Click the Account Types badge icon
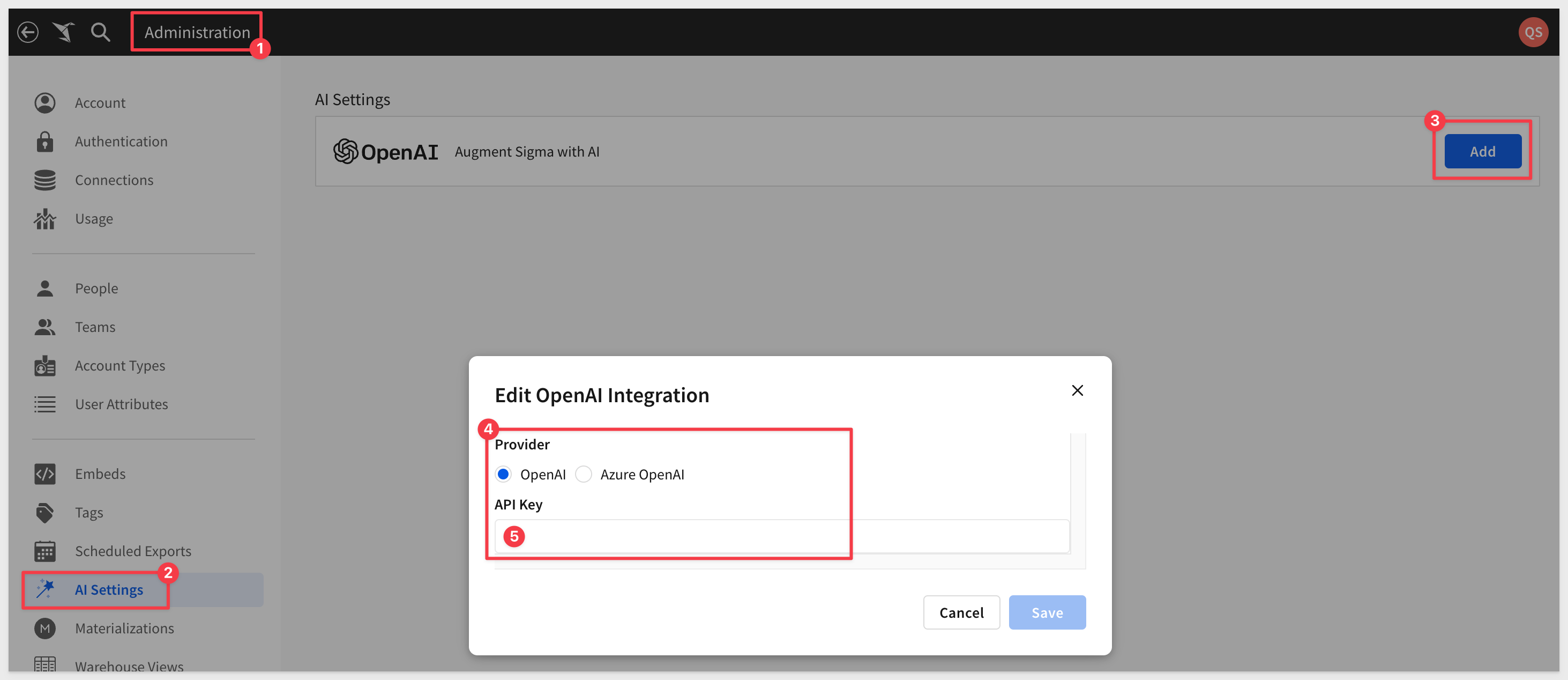The height and width of the screenshot is (680, 1568). tap(45, 366)
